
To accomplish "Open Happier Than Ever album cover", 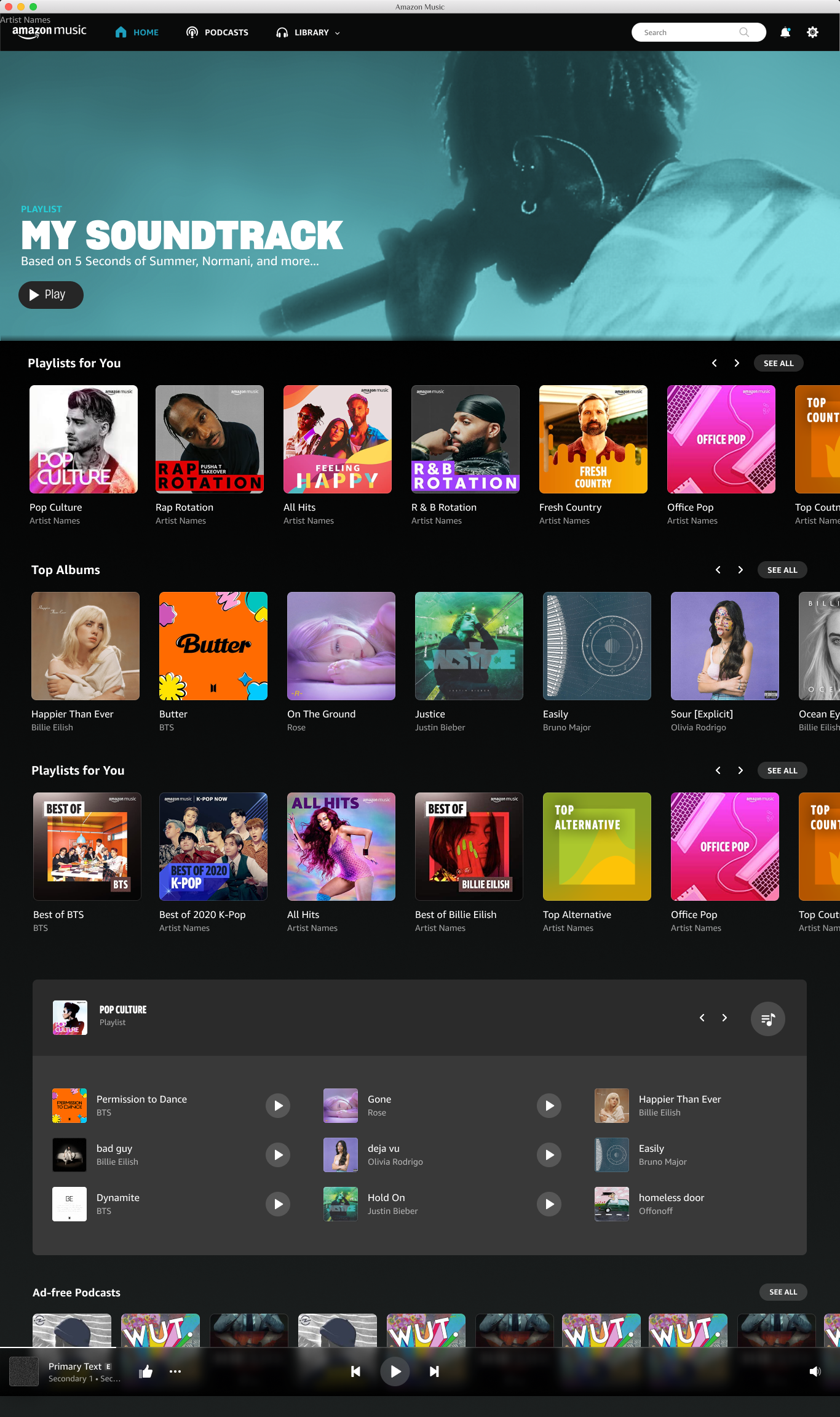I will click(x=85, y=646).
